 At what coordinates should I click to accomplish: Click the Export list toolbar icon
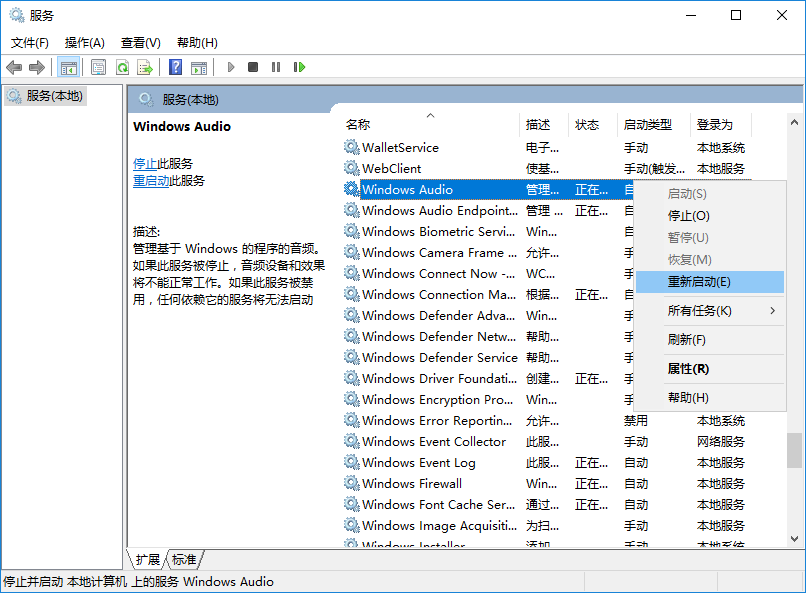coord(145,67)
